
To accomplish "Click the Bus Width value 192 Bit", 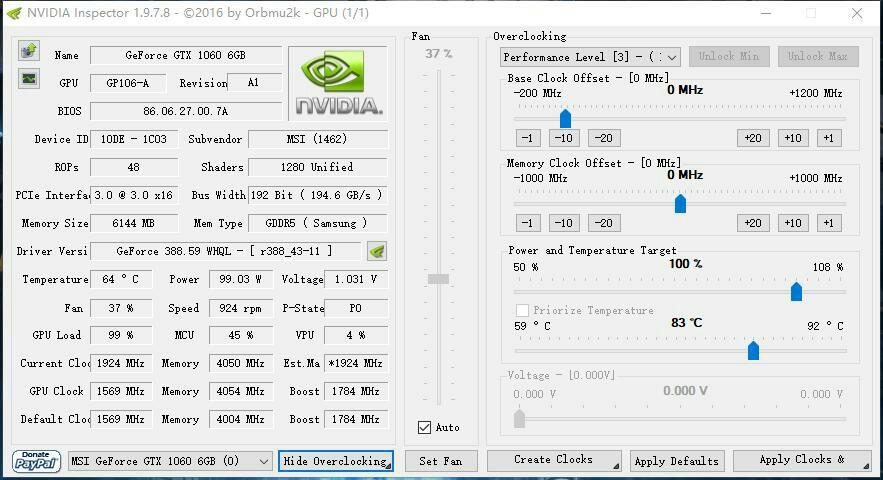I will tap(318, 195).
